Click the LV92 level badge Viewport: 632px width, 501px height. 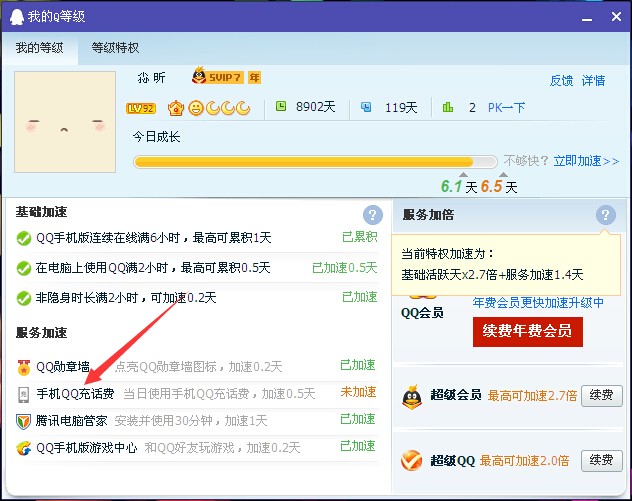pyautogui.click(x=139, y=108)
